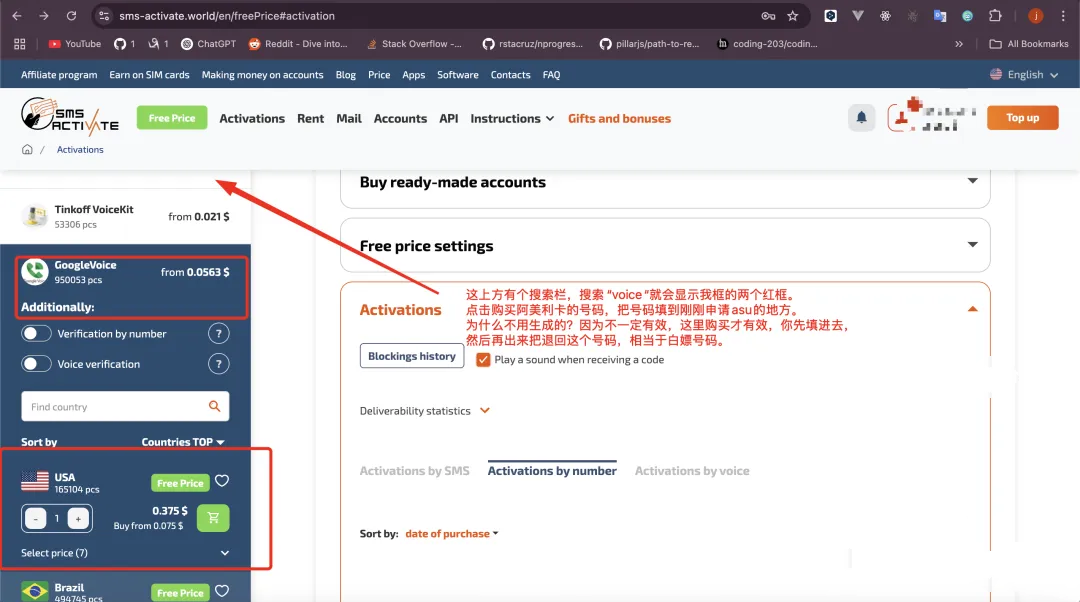The height and width of the screenshot is (602, 1080).
Task: Reload the page
Action: tap(71, 16)
